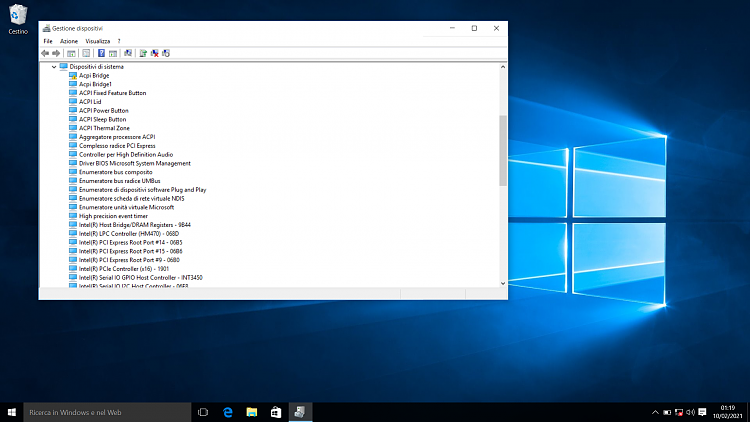Open the ? help menu
Screen dimensions: 750x422
(119, 41)
